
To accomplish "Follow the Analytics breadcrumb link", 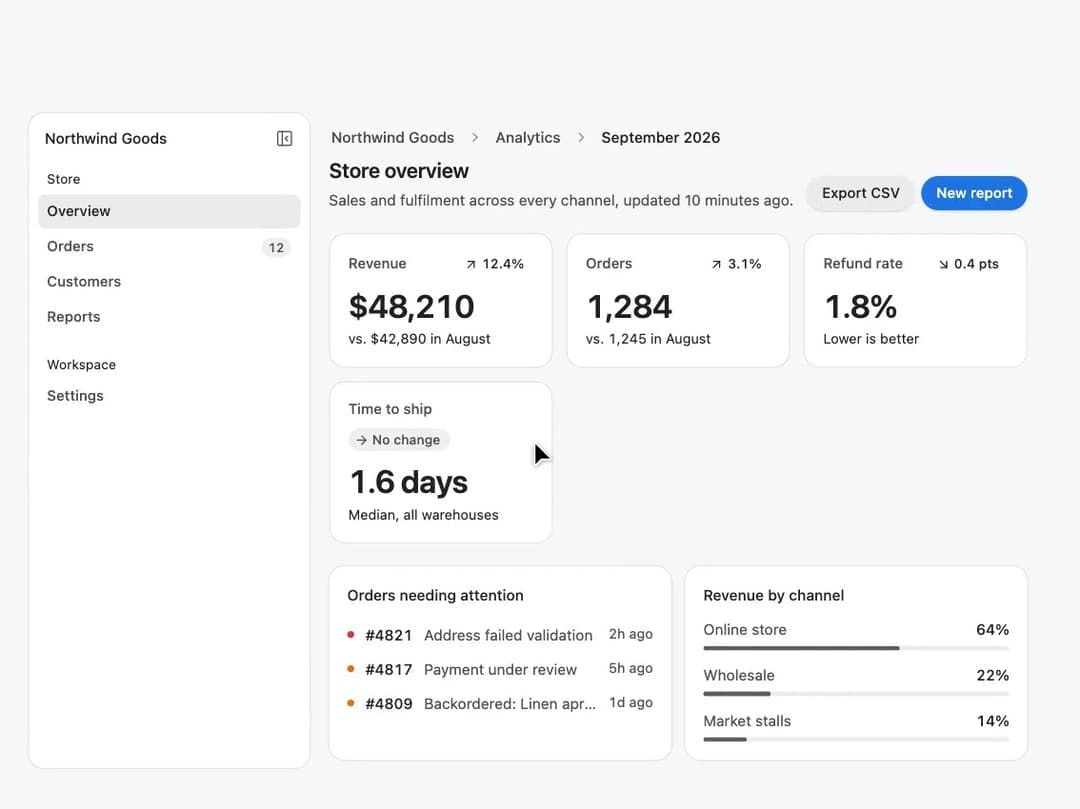I will pos(528,138).
